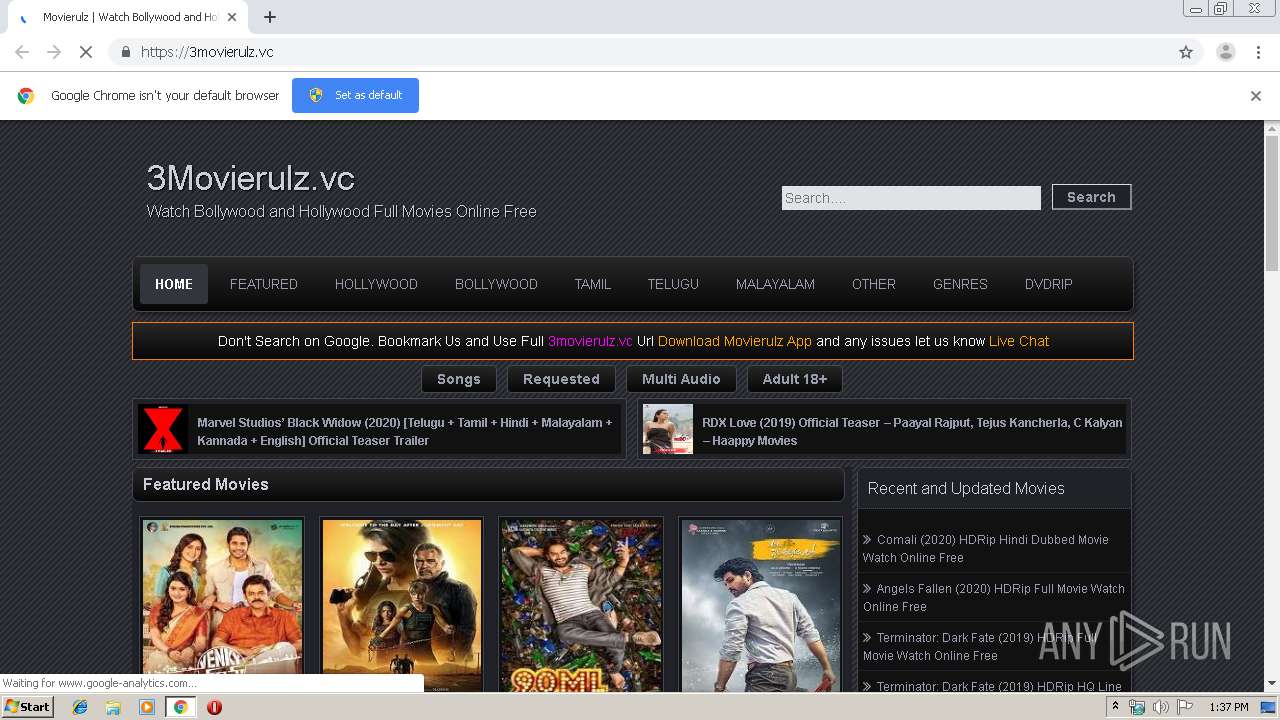Screen dimensions: 1280x720
Task: Open Angels Fallen (2020) HDRip link
Action: tap(994, 597)
